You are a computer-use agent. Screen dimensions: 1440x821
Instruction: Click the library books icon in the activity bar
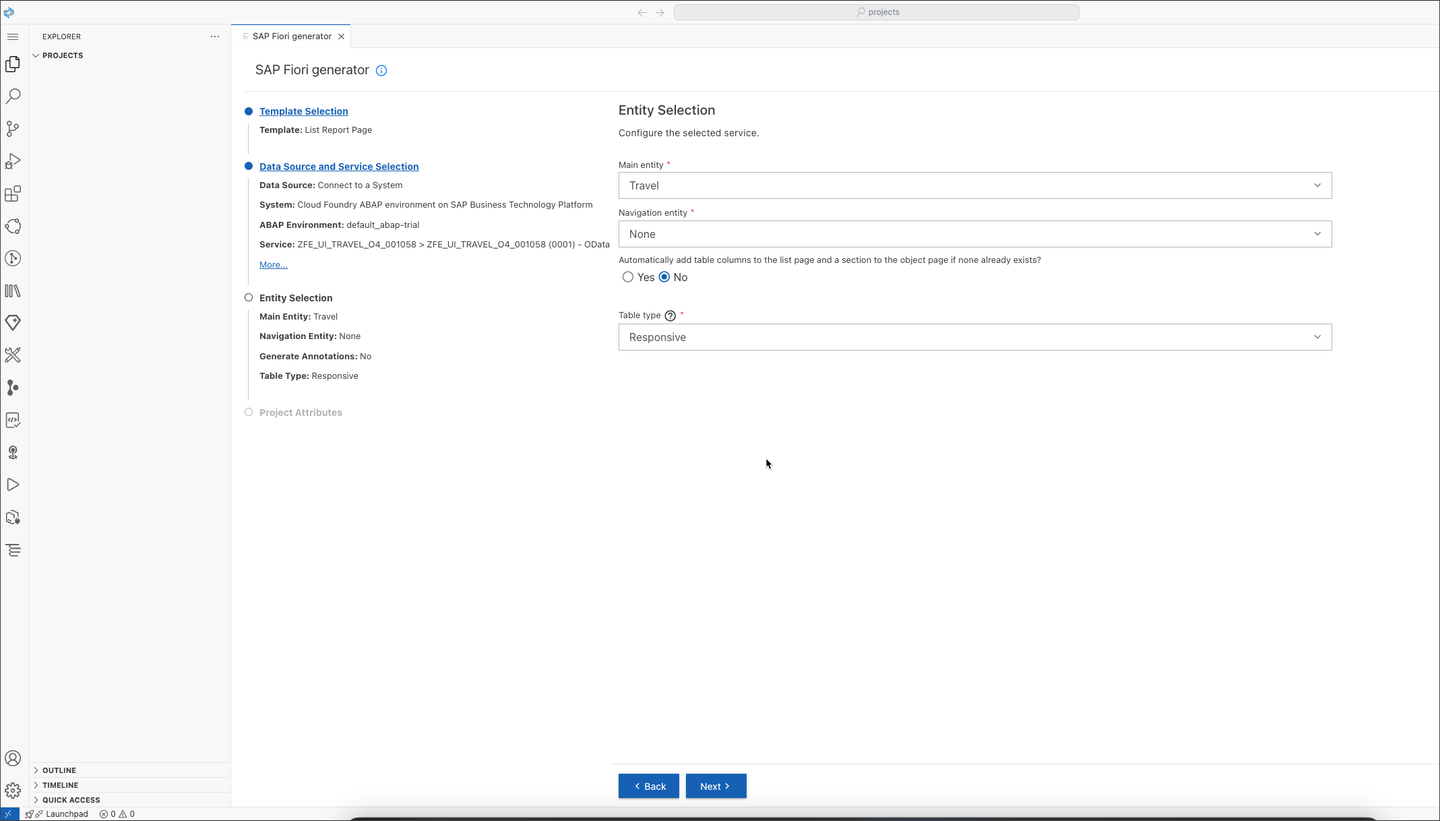[x=13, y=291]
